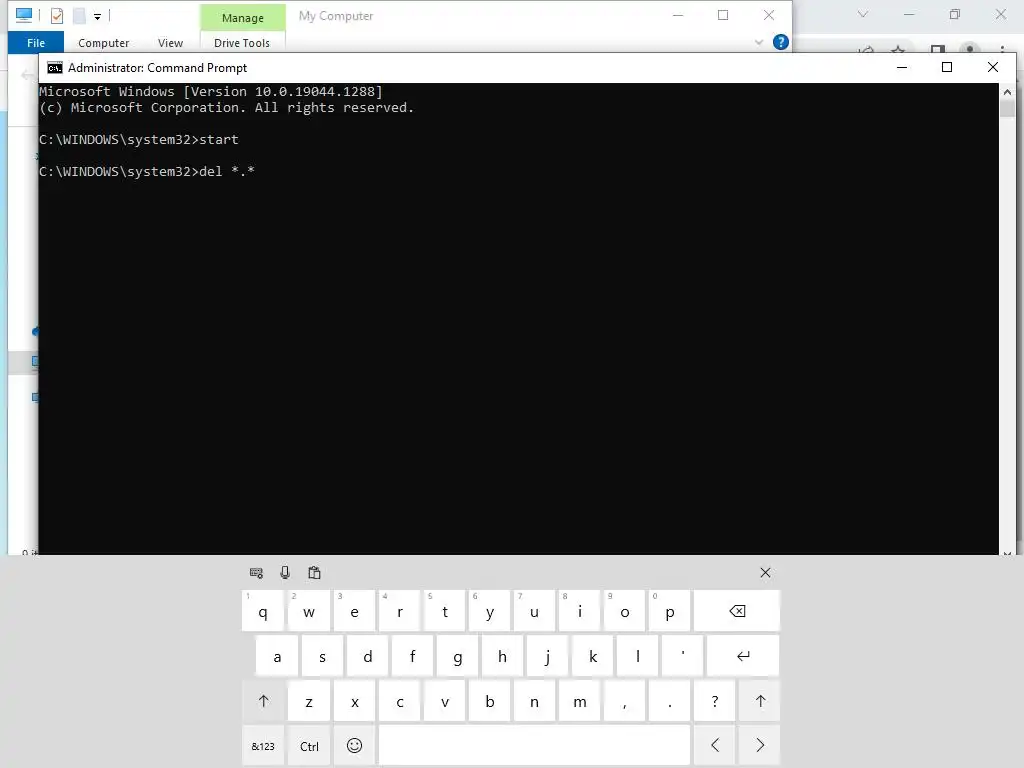Image resolution: width=1024 pixels, height=768 pixels.
Task: Select the Manage contextual tab
Action: (x=242, y=18)
